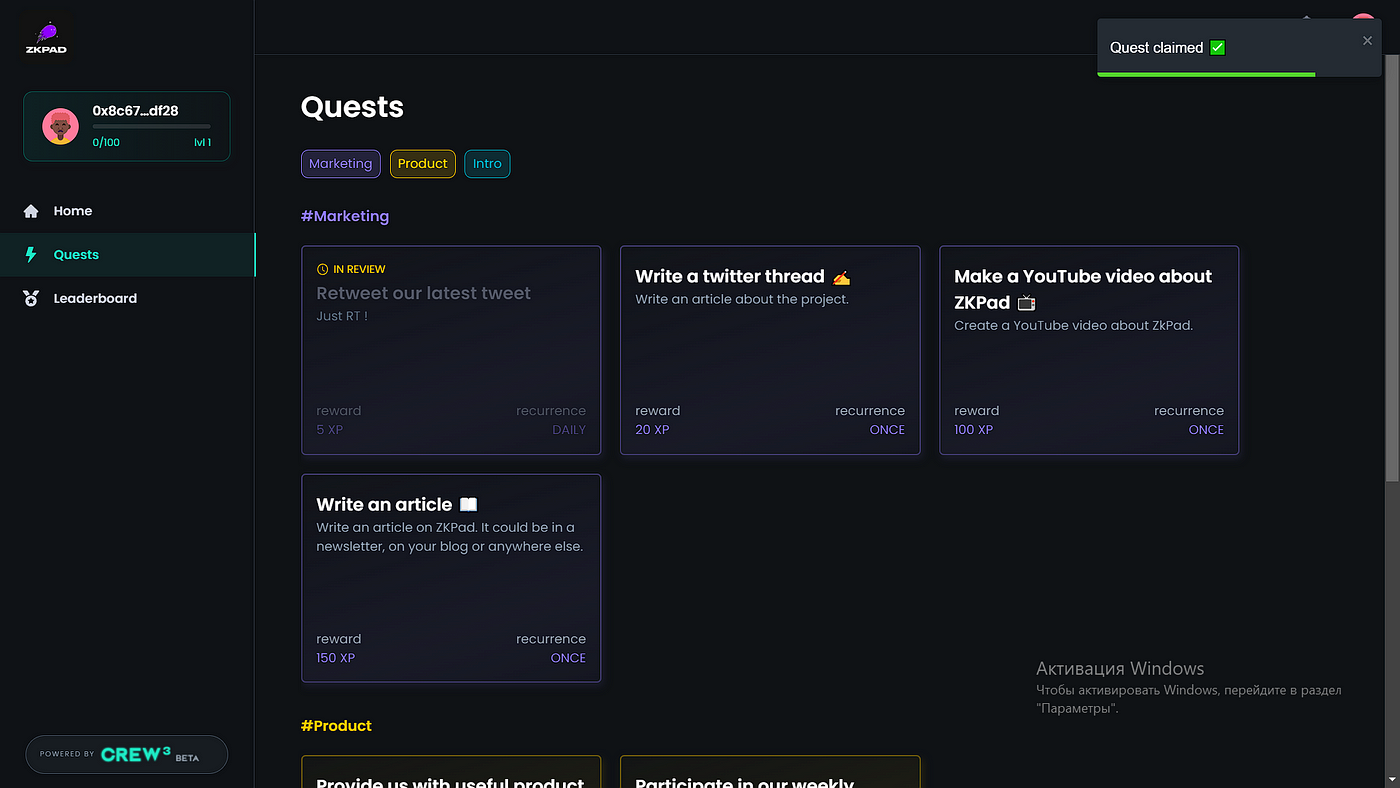Click the XP progress bar in profile card
1400x788 pixels.
(x=151, y=126)
